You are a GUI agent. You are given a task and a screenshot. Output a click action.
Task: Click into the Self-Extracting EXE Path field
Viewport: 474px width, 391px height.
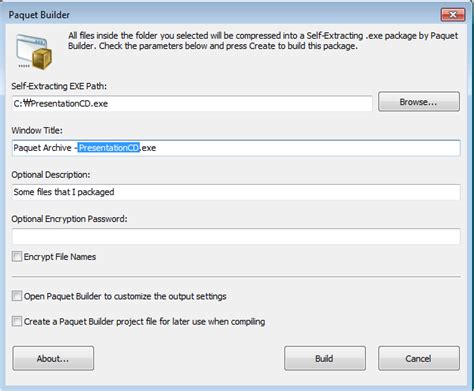[x=192, y=104]
